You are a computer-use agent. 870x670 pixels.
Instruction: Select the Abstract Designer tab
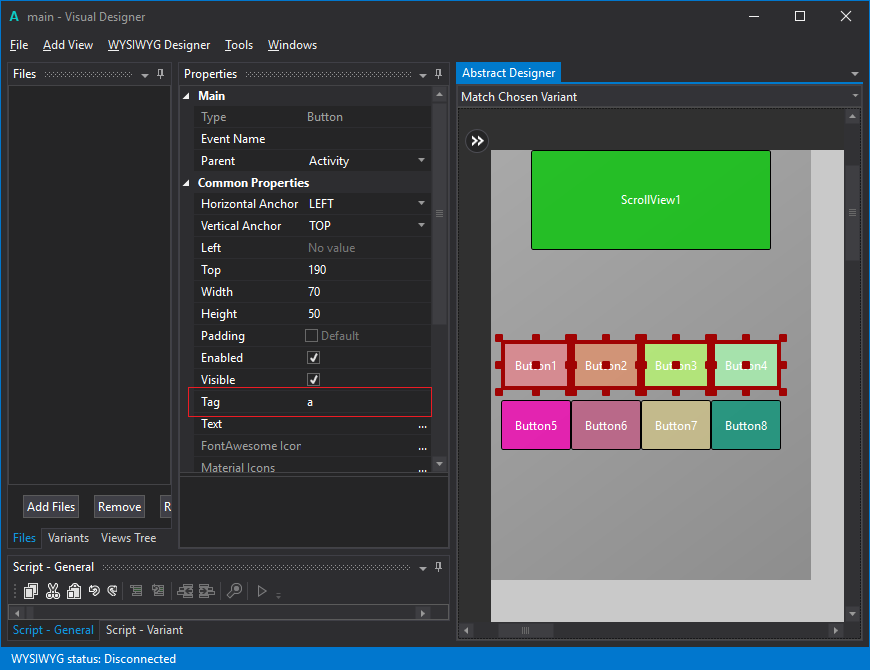(x=508, y=73)
